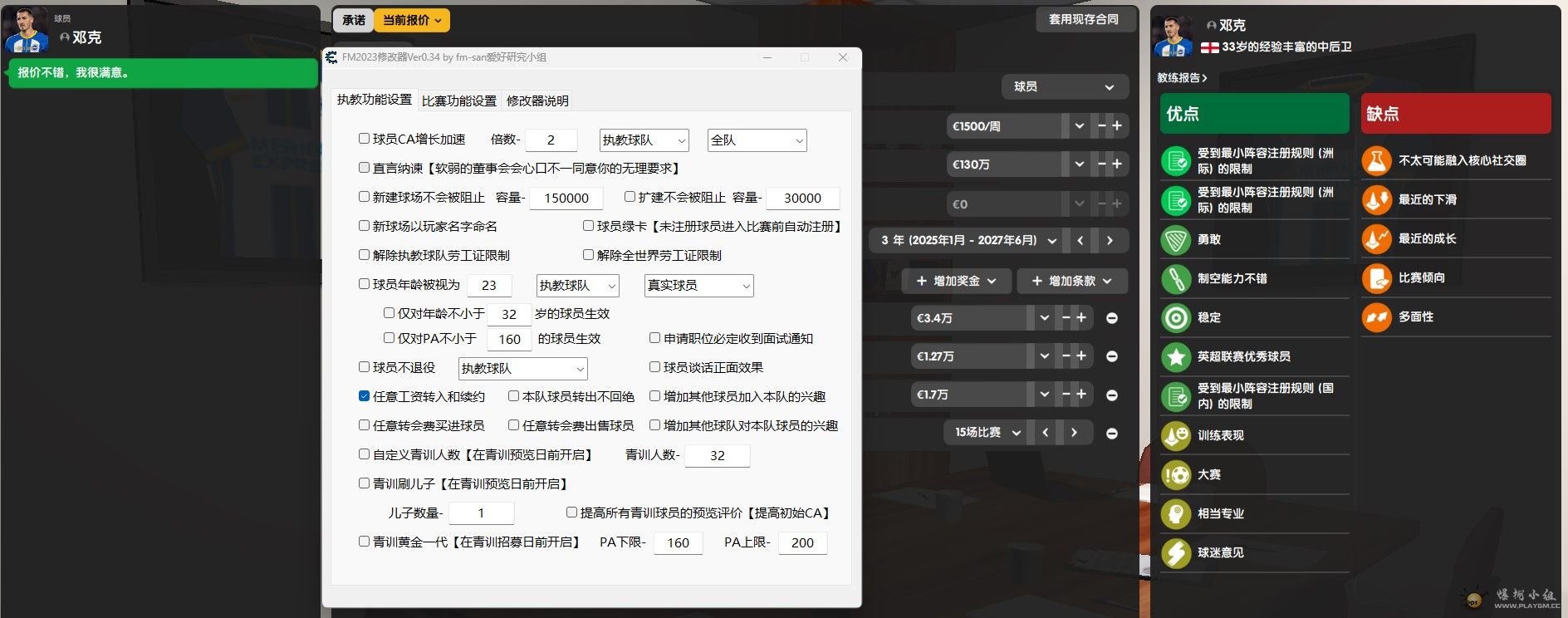Open 执教球队 dropdown beside 球员不退役
1568x618 pixels.
point(522,369)
